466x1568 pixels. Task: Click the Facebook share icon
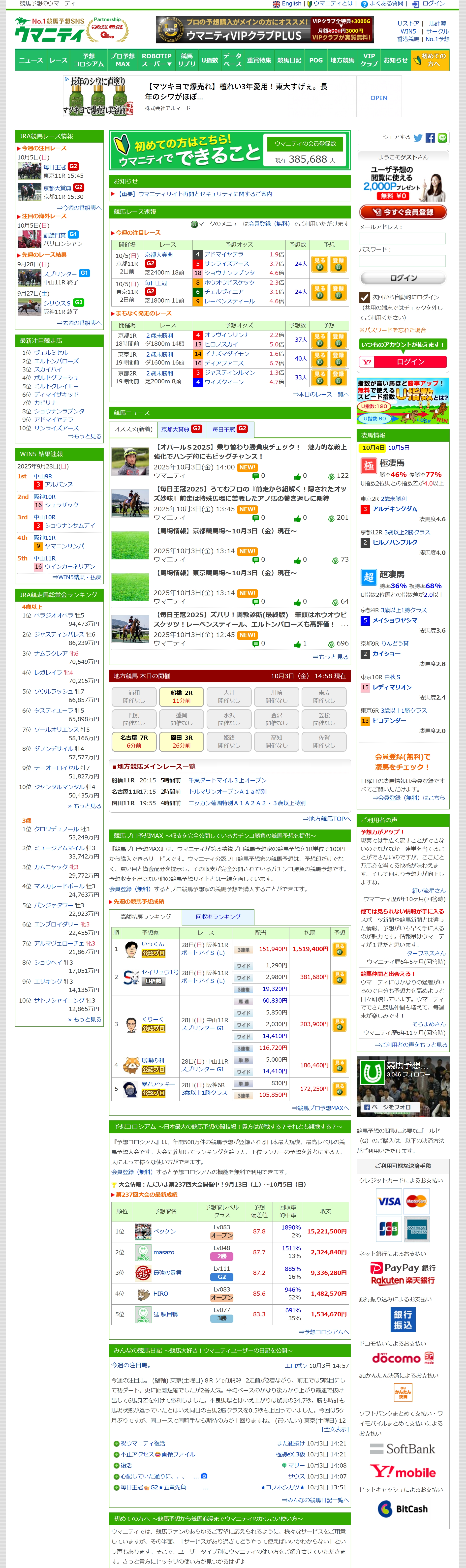[x=430, y=138]
